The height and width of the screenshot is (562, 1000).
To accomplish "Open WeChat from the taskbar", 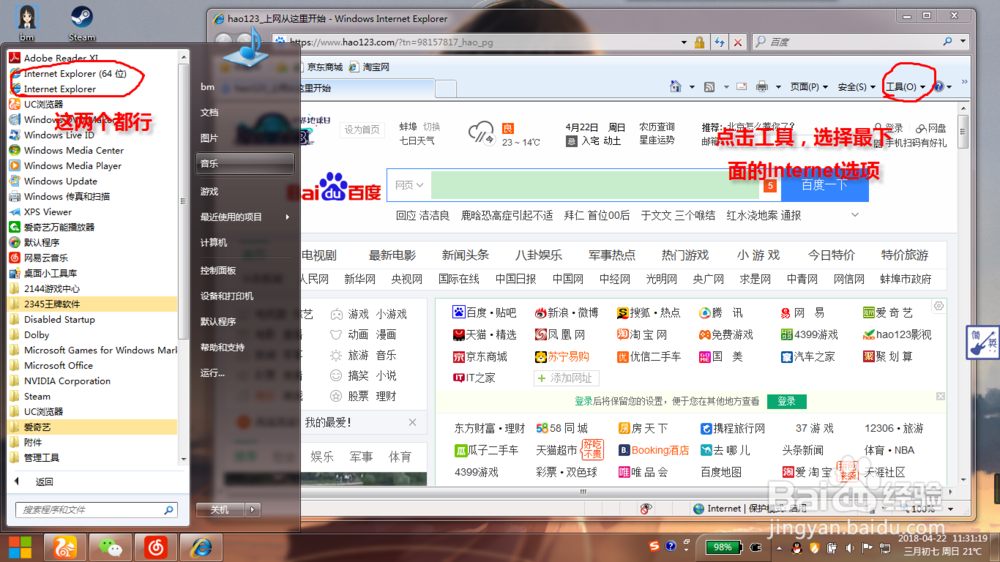I will coord(110,547).
